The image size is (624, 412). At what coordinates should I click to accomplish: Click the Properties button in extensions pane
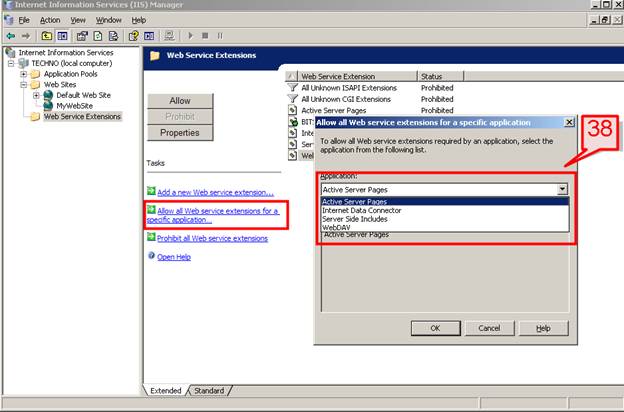click(180, 133)
